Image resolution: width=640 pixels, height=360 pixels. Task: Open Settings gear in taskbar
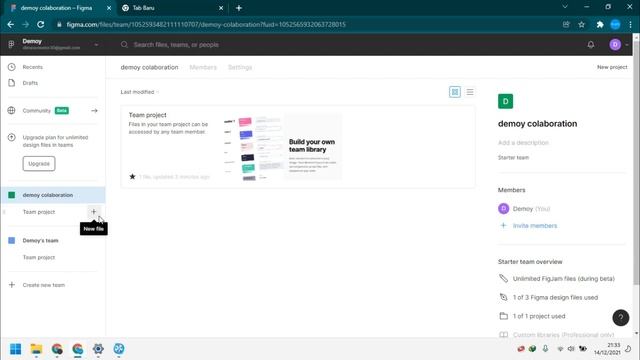pyautogui.click(x=98, y=349)
